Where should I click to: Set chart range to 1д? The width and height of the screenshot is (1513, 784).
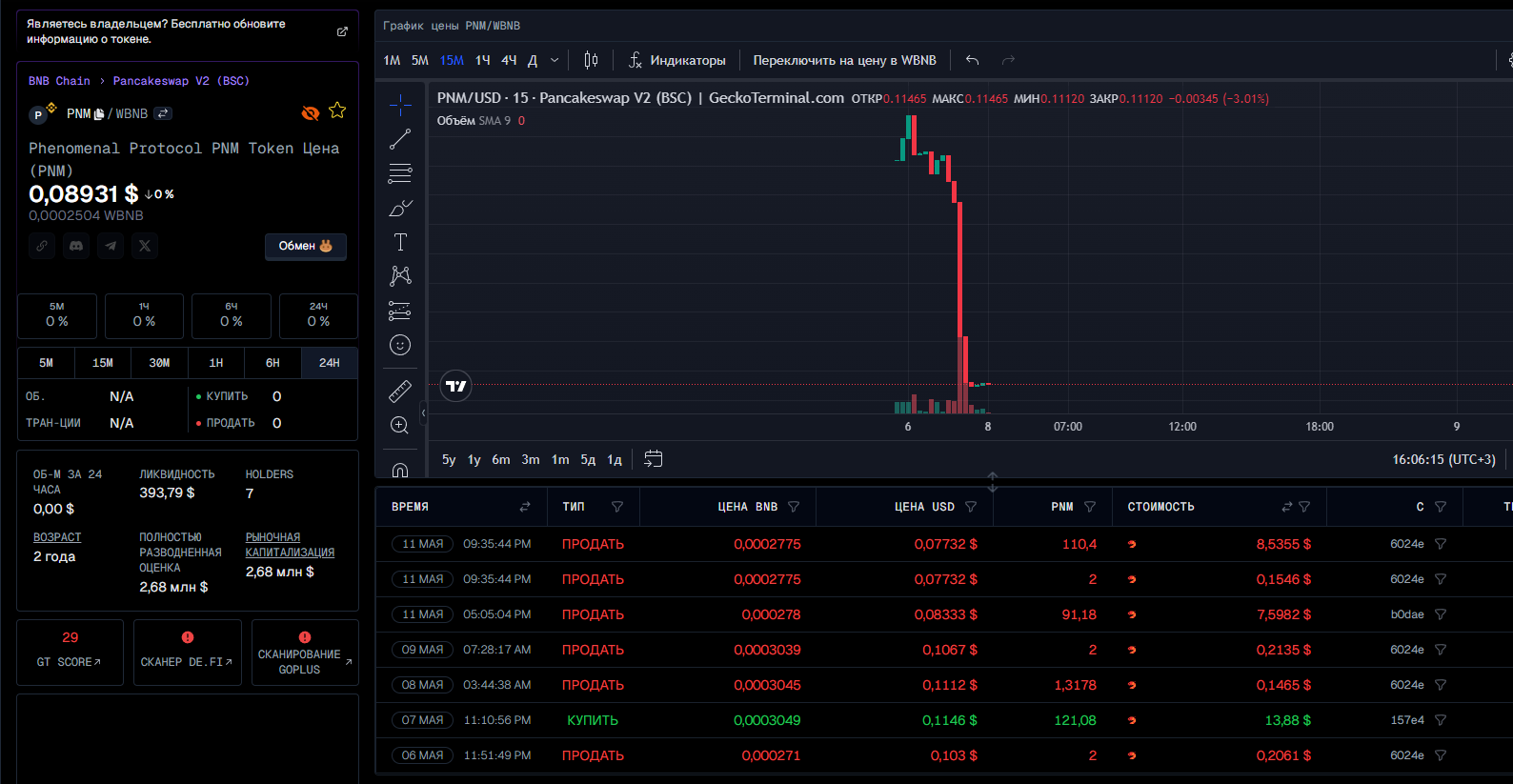615,459
